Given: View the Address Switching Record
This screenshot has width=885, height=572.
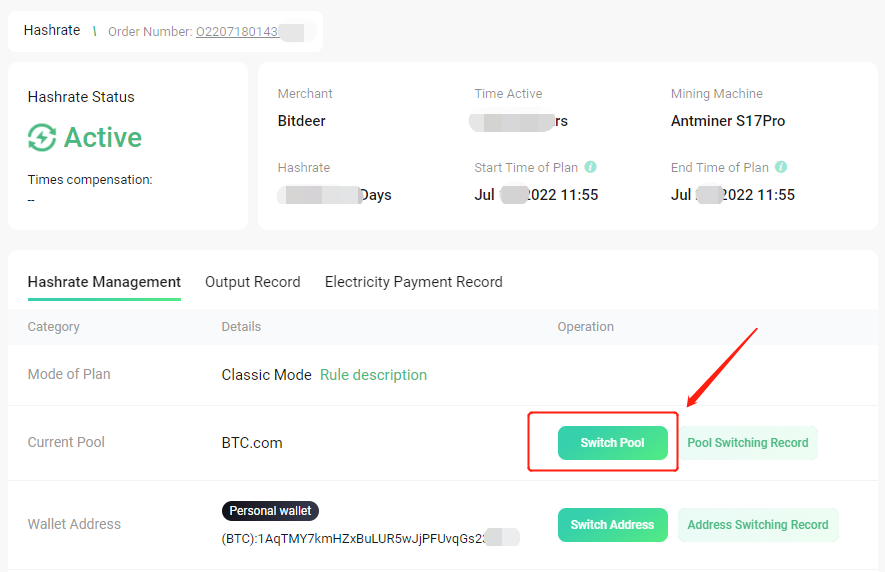Looking at the screenshot, I should [757, 525].
